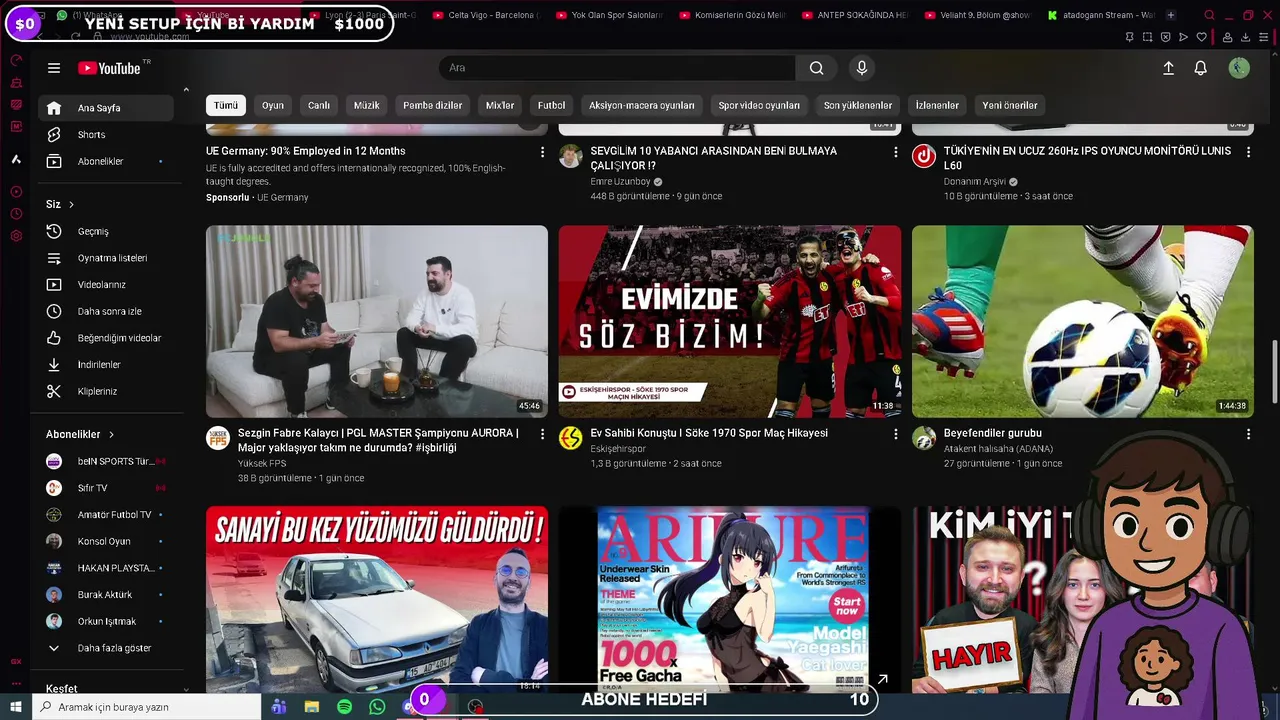Click the search magnifier button
This screenshot has height=720, width=1280.
pyautogui.click(x=817, y=68)
